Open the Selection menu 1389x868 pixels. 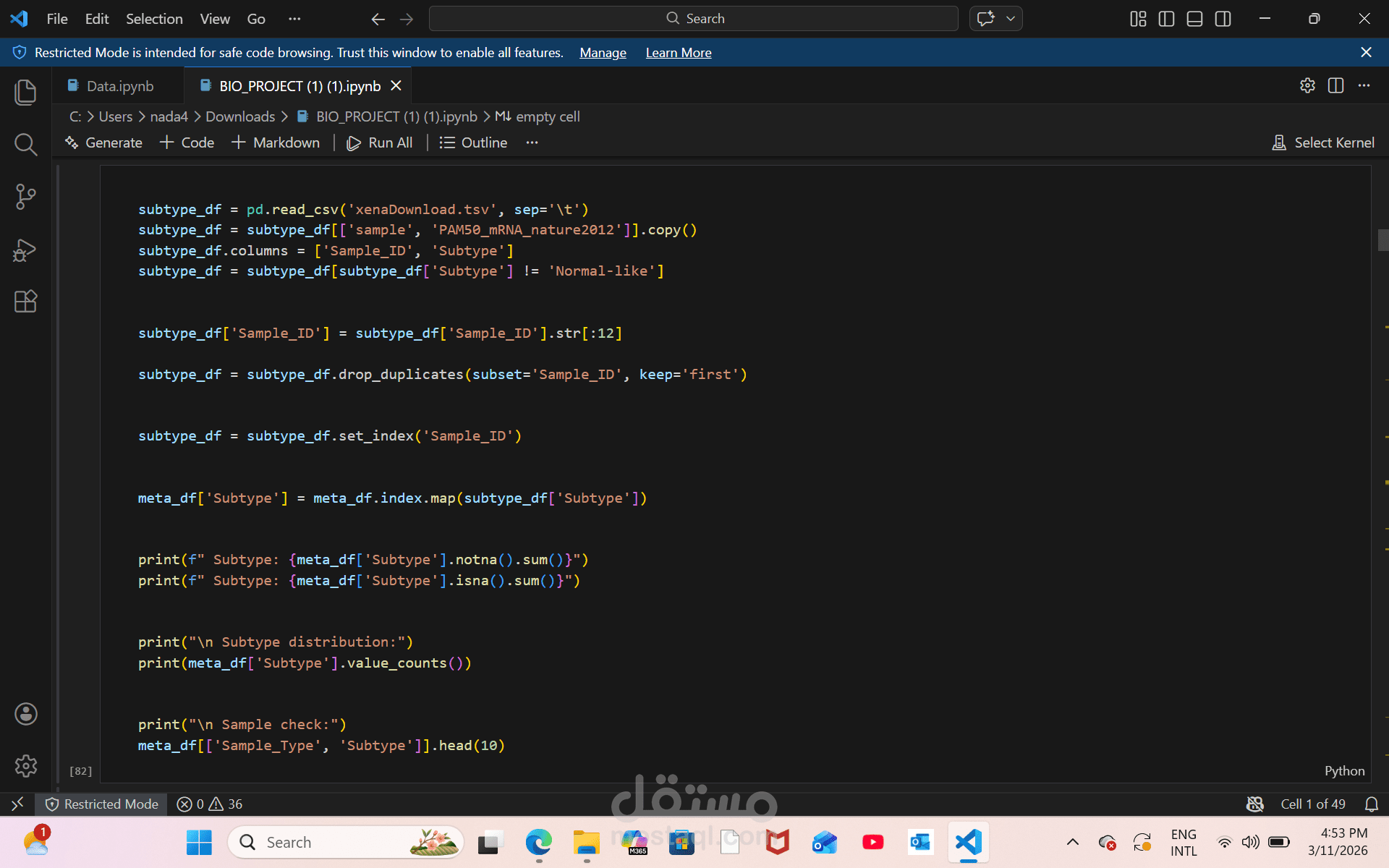click(x=154, y=19)
